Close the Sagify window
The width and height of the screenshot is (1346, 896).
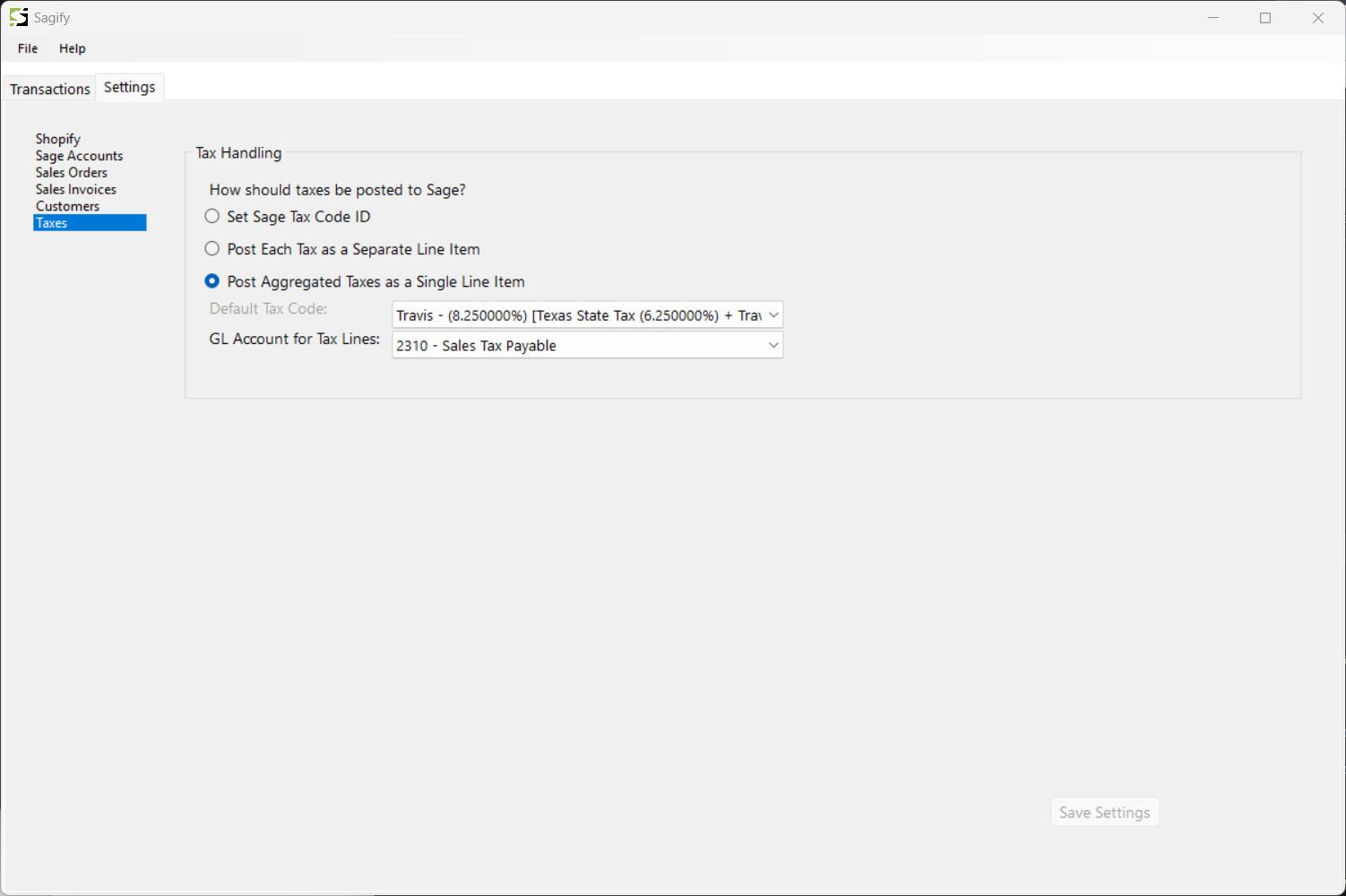(x=1317, y=18)
